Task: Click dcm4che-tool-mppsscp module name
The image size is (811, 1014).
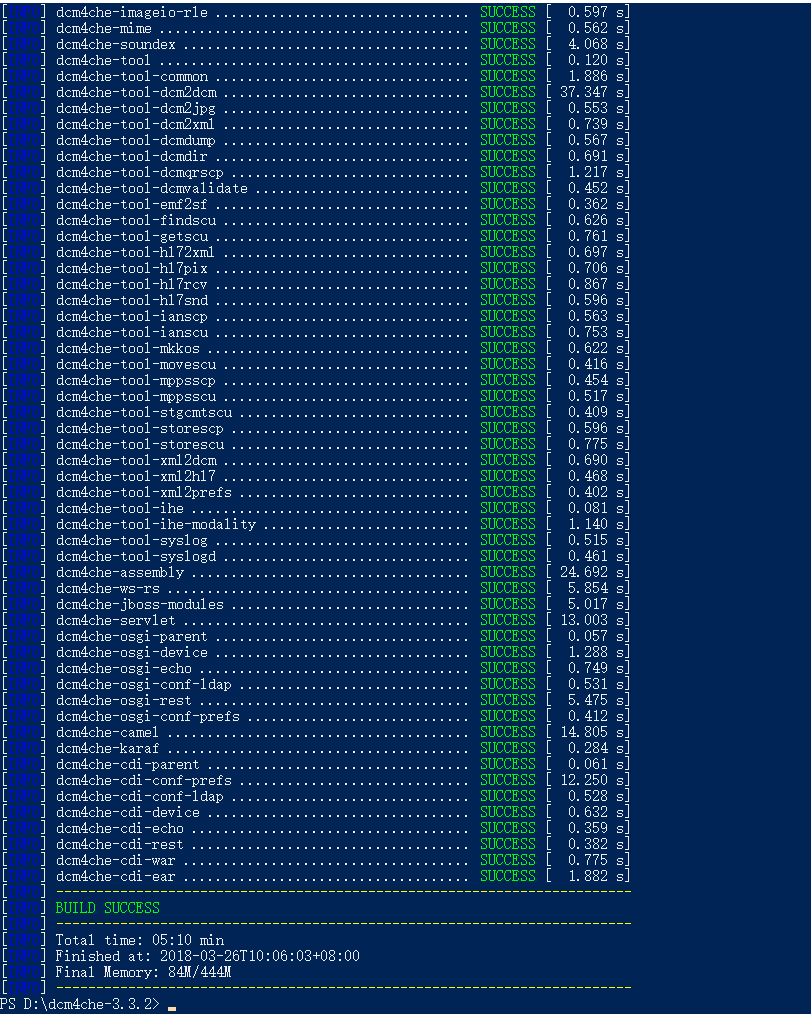Action: click(x=136, y=380)
